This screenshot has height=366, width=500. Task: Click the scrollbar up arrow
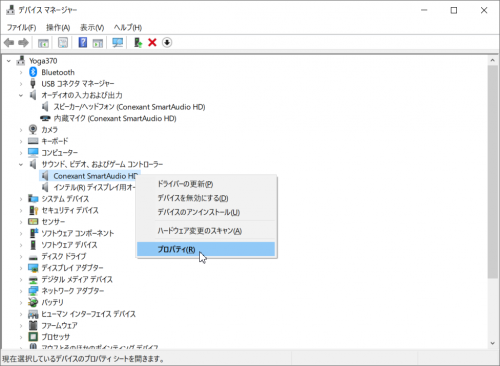[492, 61]
